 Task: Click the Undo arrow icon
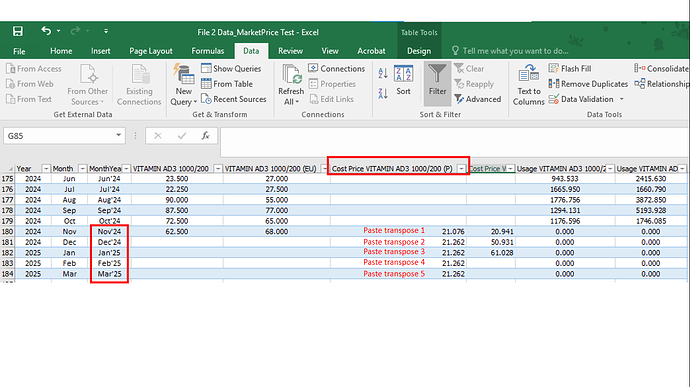tap(46, 31)
